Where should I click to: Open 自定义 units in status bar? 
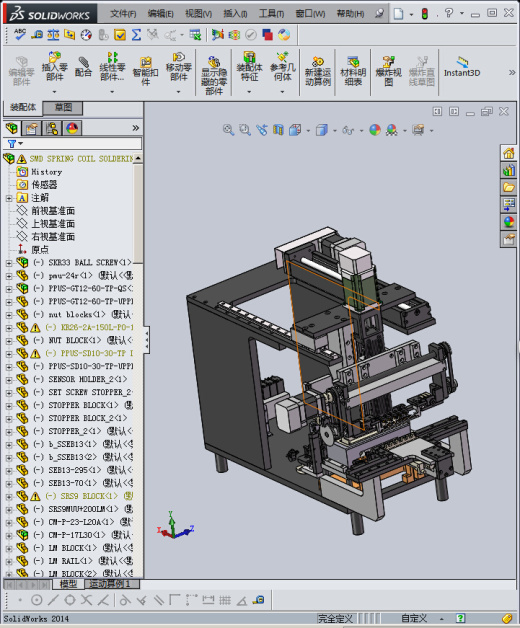coord(414,618)
